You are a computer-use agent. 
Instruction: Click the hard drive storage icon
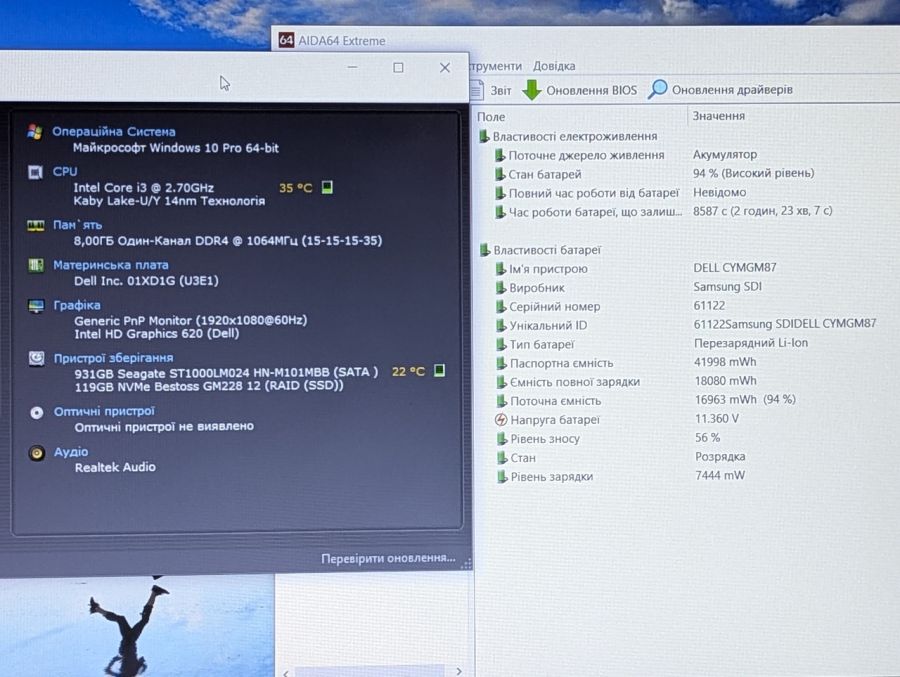[36, 358]
